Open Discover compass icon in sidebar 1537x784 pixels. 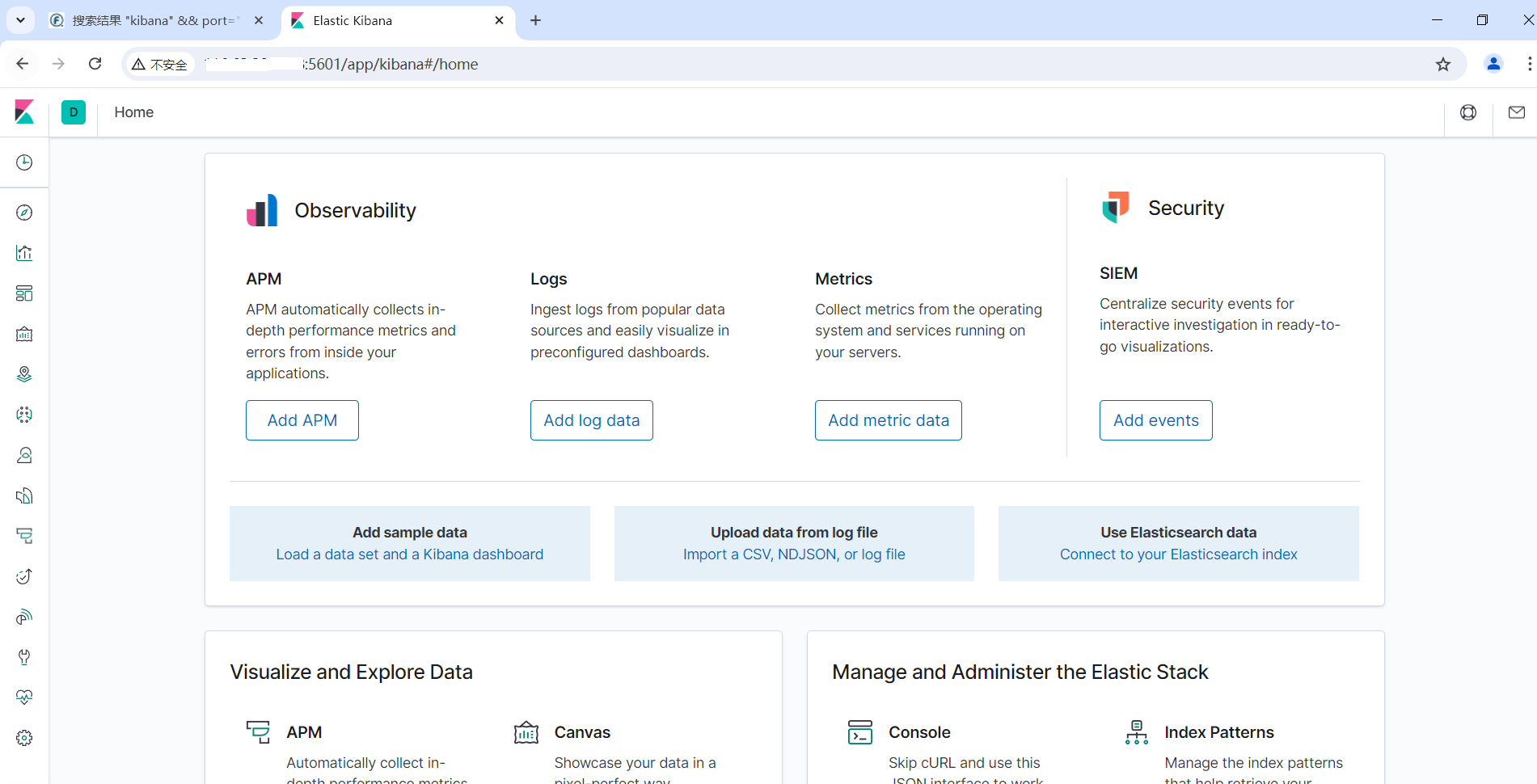[x=24, y=213]
